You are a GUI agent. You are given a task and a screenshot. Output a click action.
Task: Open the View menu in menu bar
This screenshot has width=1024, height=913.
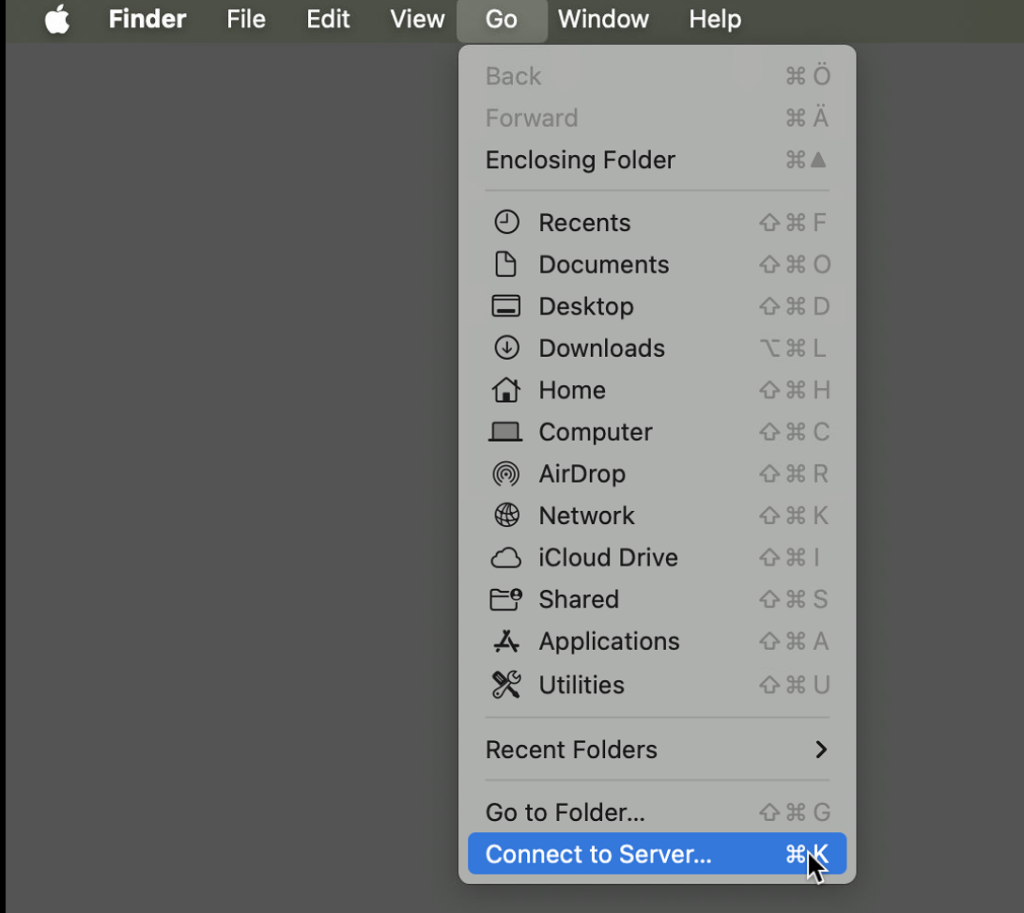pyautogui.click(x=417, y=19)
